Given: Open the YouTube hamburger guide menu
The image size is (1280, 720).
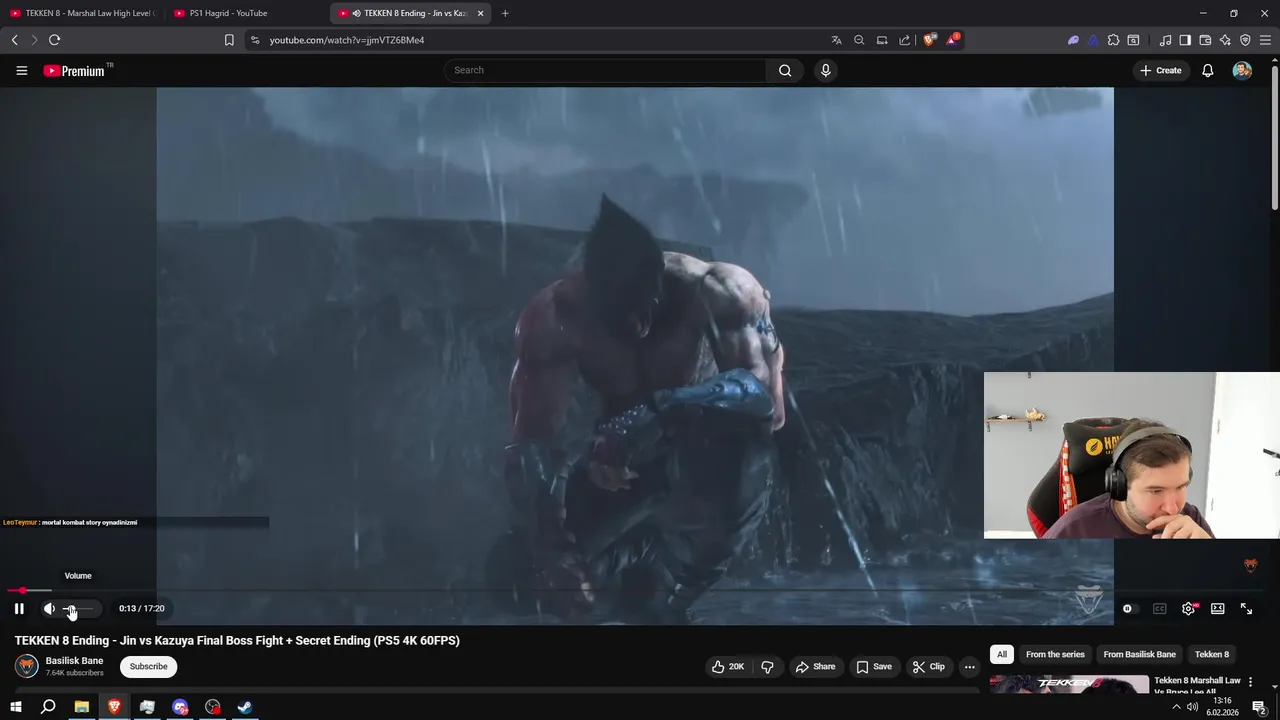Looking at the screenshot, I should click(x=21, y=70).
